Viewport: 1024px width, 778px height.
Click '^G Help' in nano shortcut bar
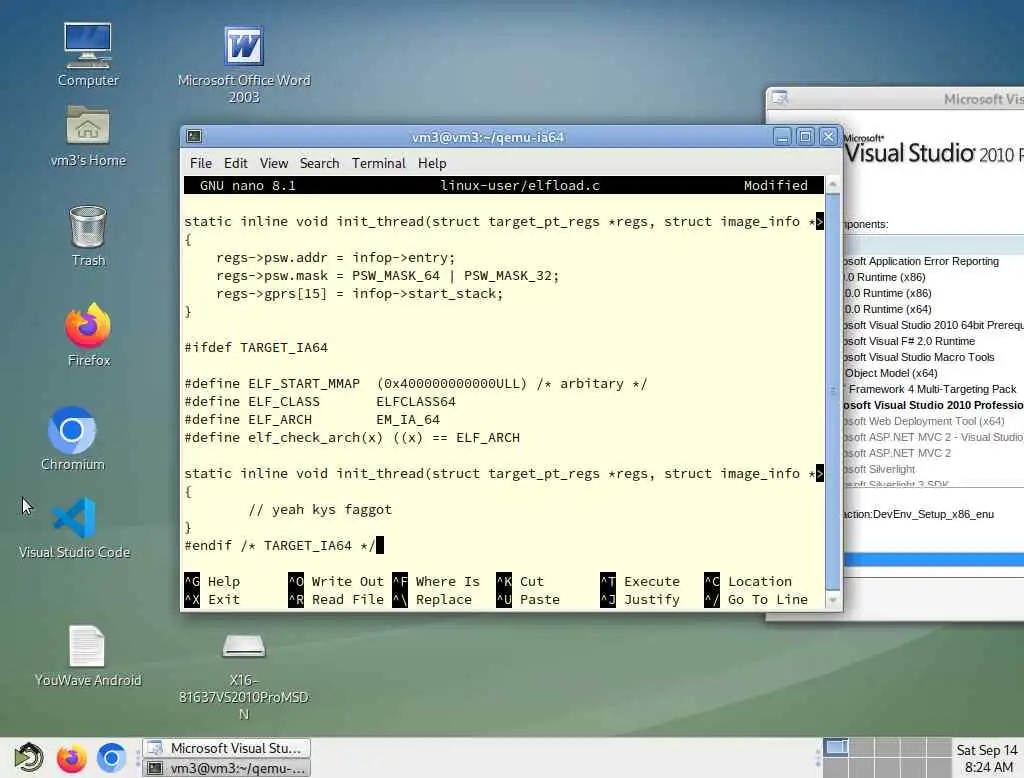(212, 581)
